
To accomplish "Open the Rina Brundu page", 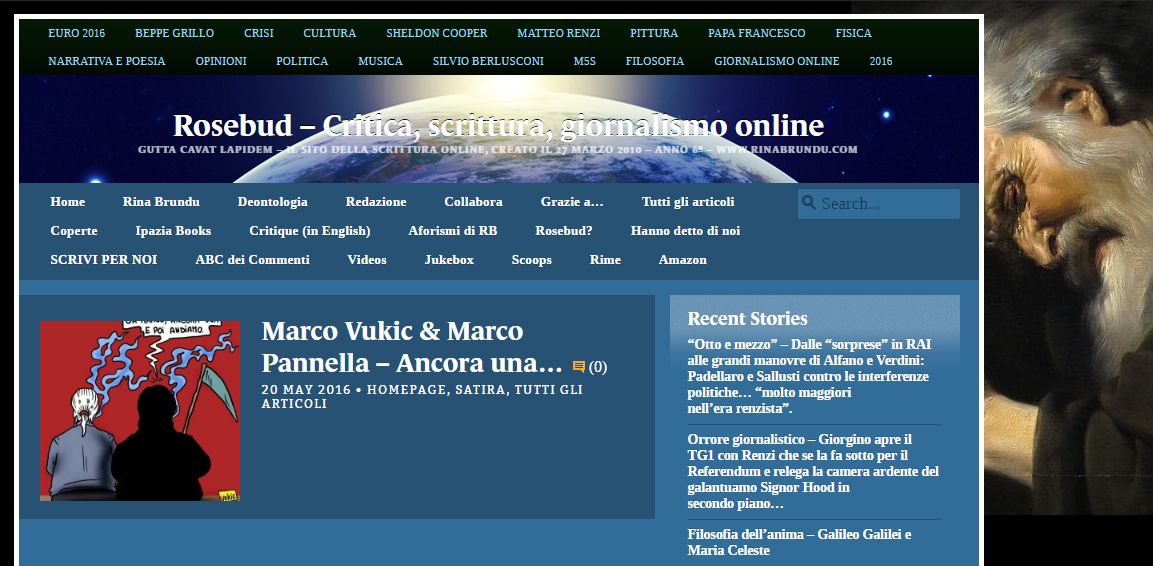I will (x=161, y=201).
